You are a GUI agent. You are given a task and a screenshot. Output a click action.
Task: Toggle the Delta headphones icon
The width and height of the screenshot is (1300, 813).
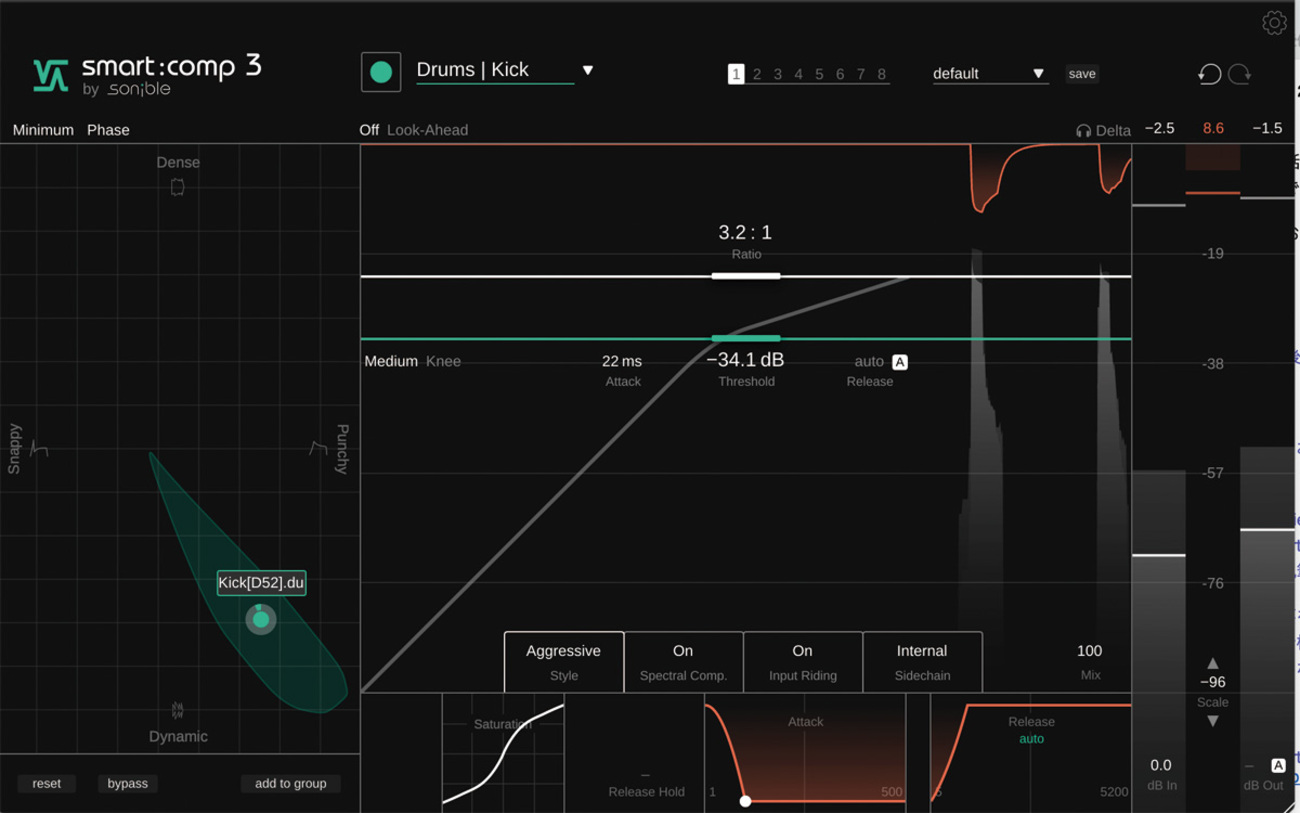click(1083, 131)
